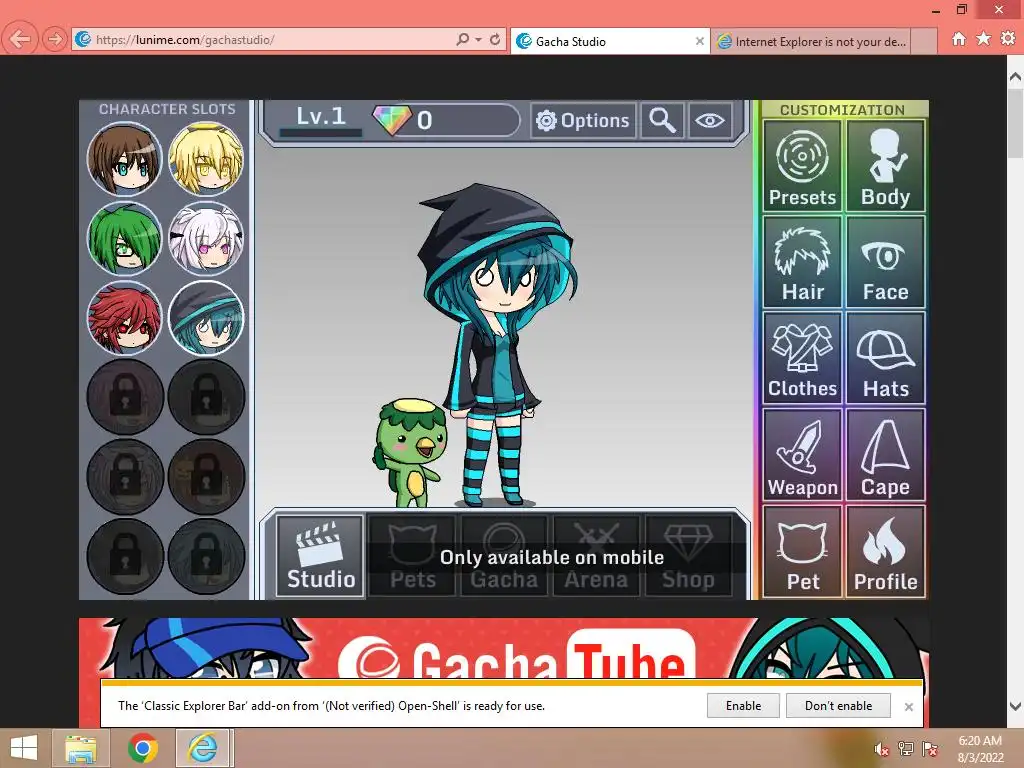1024x768 pixels.
Task: Select the brown-haired character slot
Action: pos(124,159)
